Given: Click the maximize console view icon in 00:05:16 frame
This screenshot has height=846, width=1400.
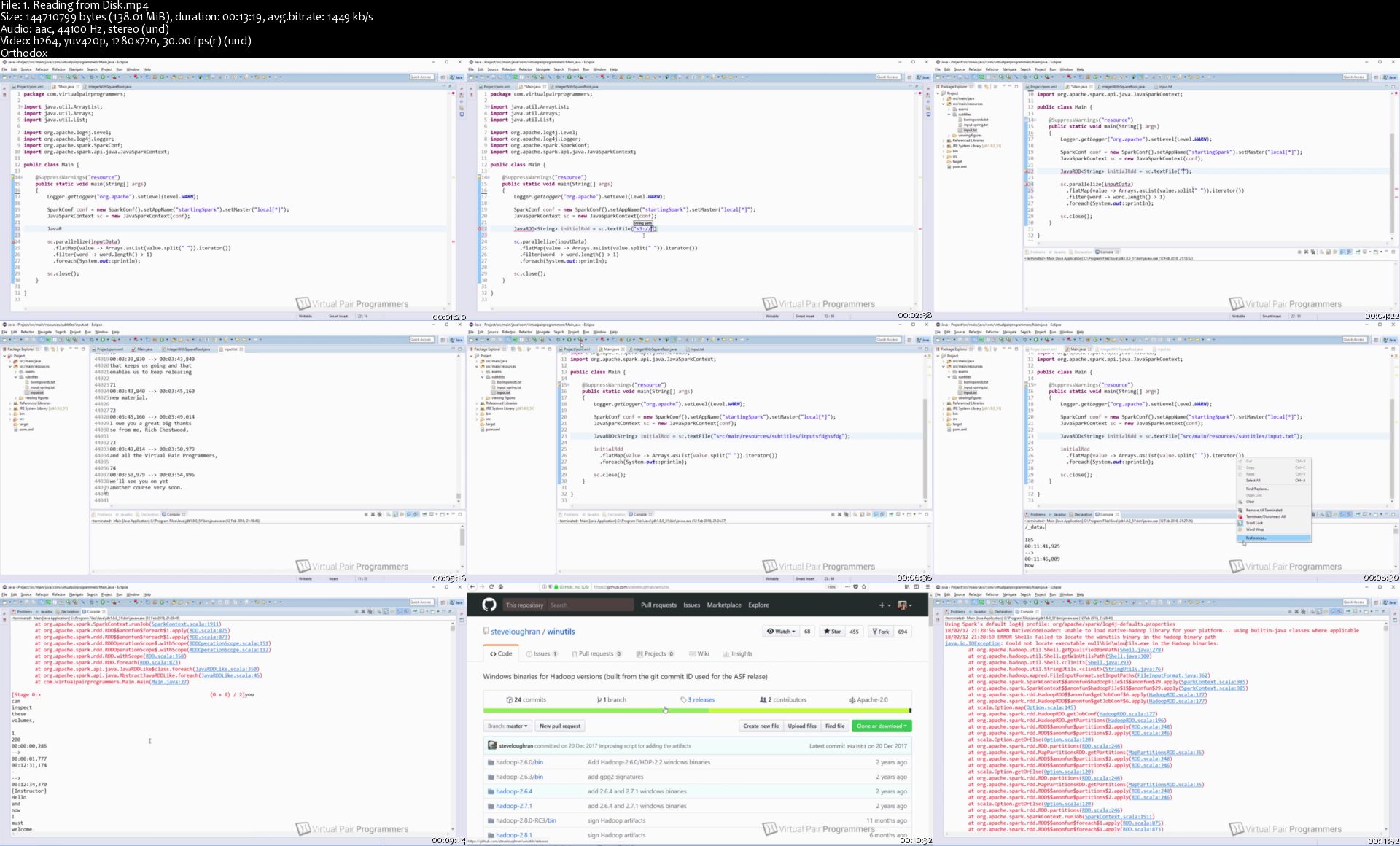Looking at the screenshot, I should coord(460,514).
